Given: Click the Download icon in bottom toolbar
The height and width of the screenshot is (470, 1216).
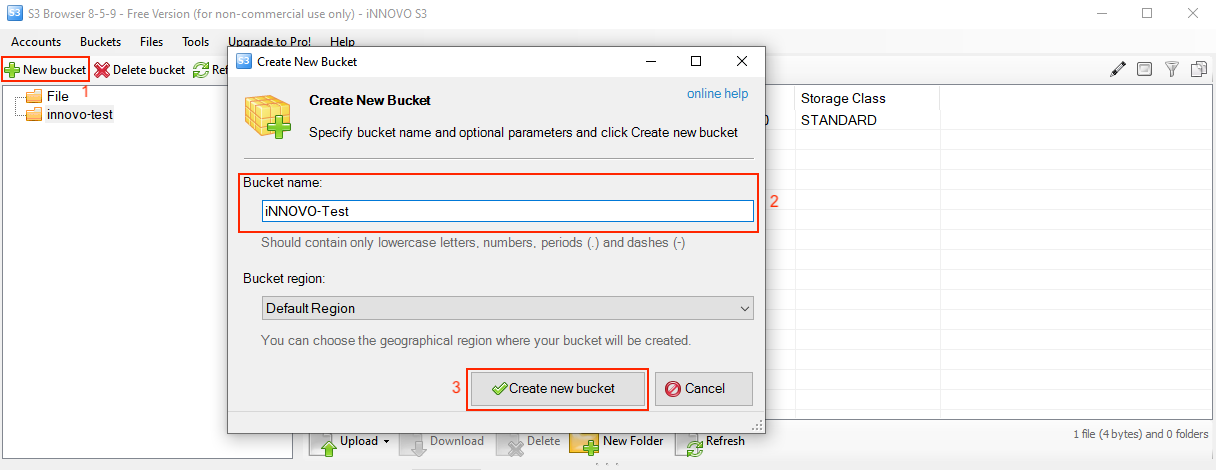Looking at the screenshot, I should tap(416, 444).
